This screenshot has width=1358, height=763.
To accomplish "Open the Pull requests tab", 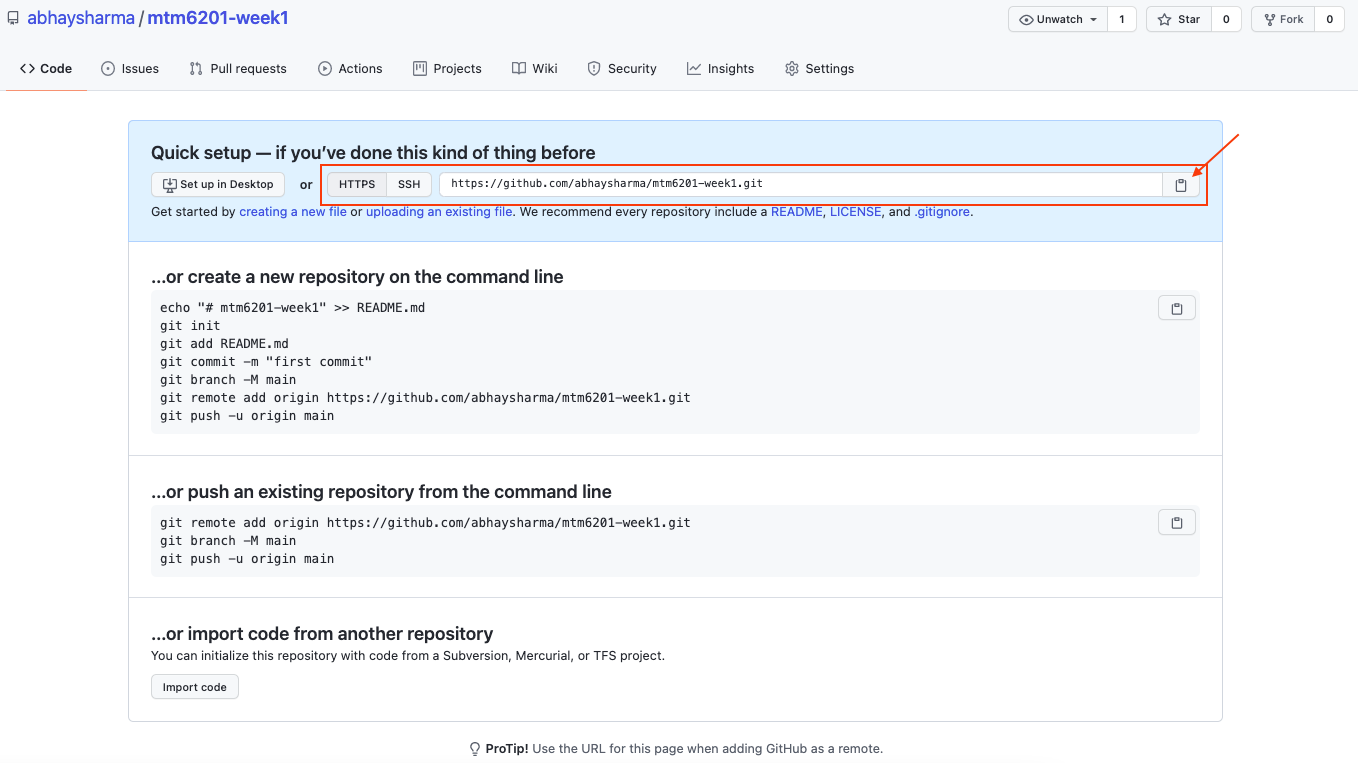I will point(238,68).
